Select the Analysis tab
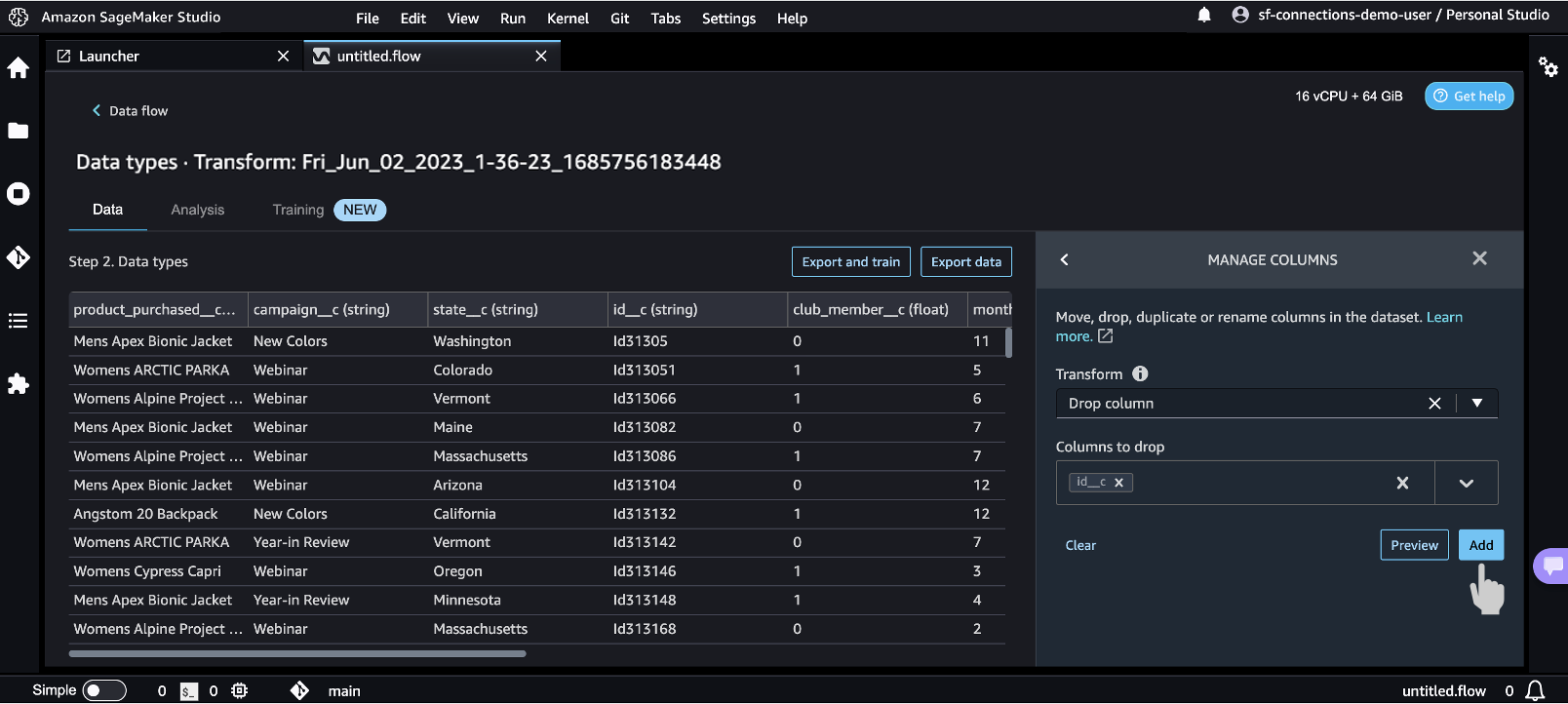Screen dimensions: 1568x704 click(198, 210)
